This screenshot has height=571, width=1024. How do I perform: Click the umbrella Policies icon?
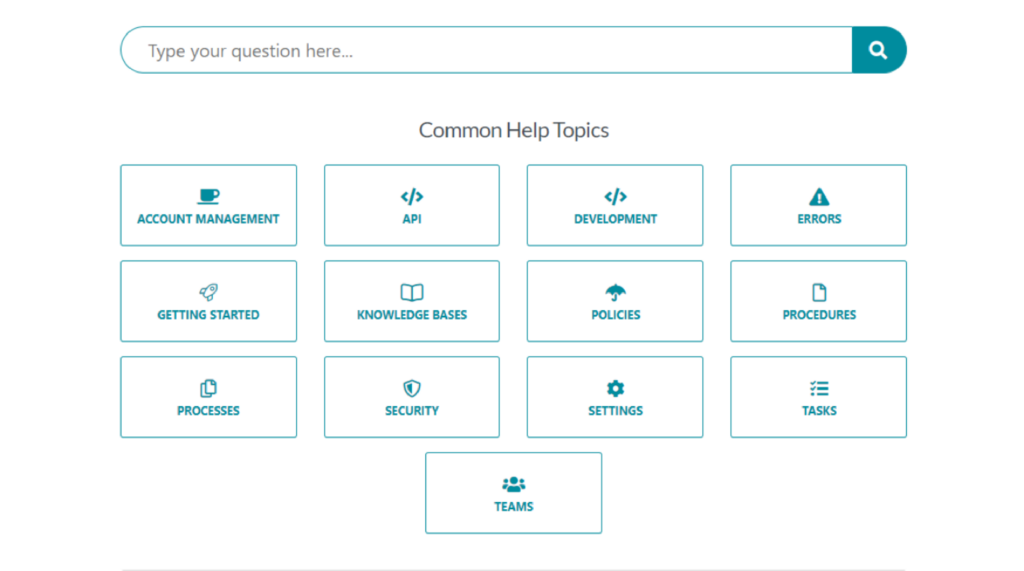pos(615,292)
